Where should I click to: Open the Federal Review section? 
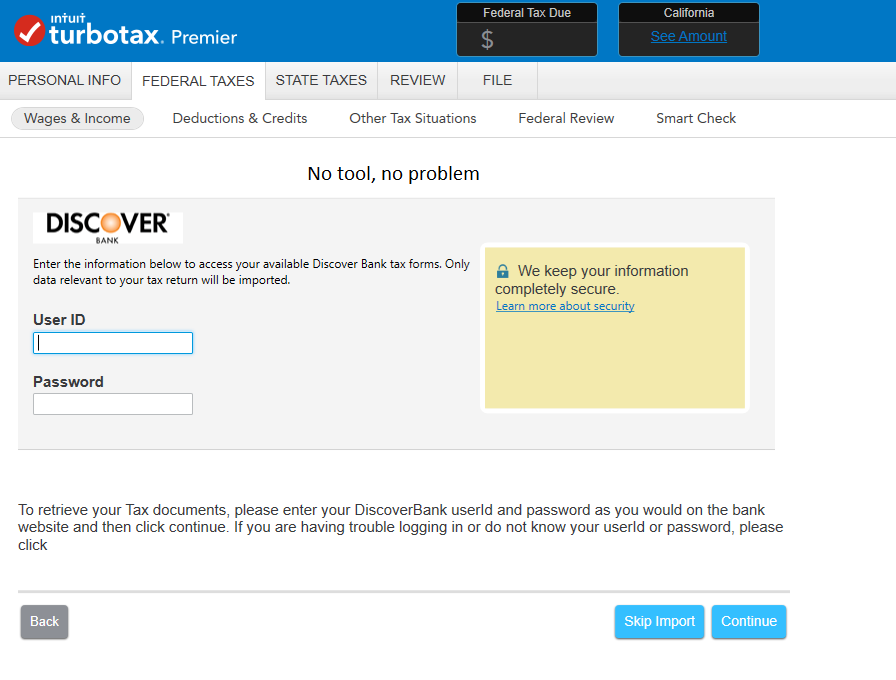pyautogui.click(x=566, y=118)
